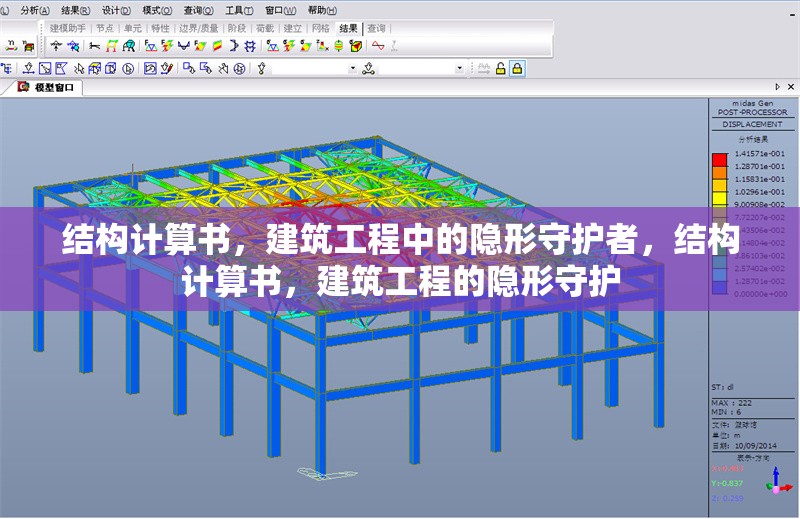The width and height of the screenshot is (800, 519).
Task: Click the closed padlock icon in toolbar
Action: pyautogui.click(x=517, y=68)
